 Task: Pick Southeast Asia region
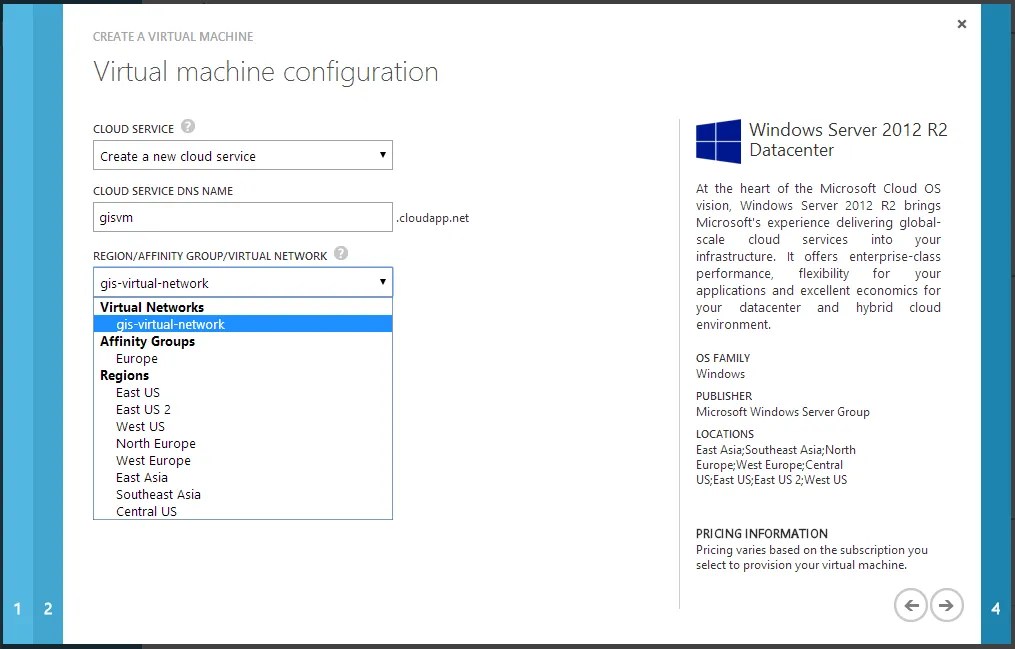click(243, 494)
